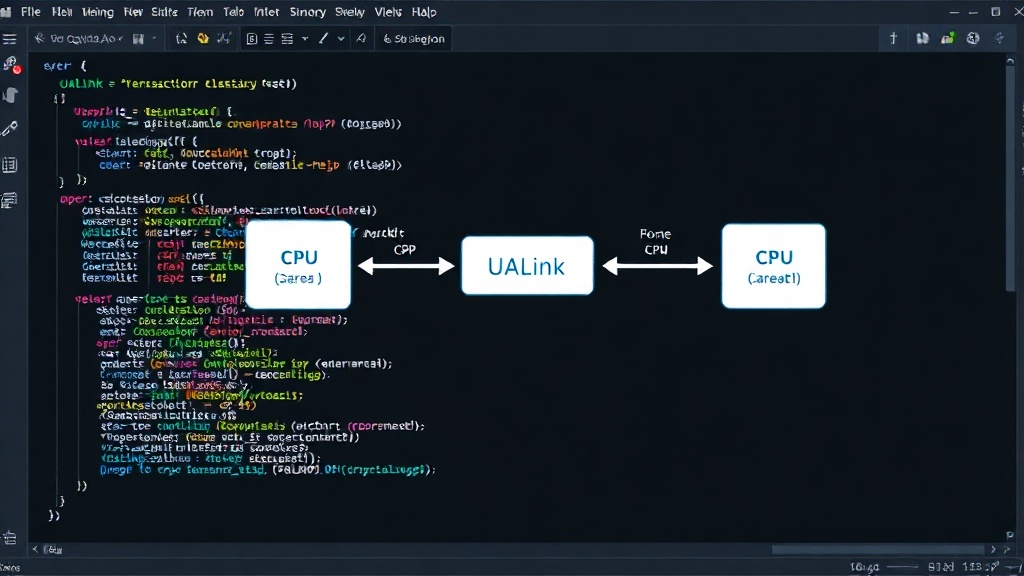Click the grey icon right of the pin icon
This screenshot has width=1024, height=576.
click(x=922, y=39)
